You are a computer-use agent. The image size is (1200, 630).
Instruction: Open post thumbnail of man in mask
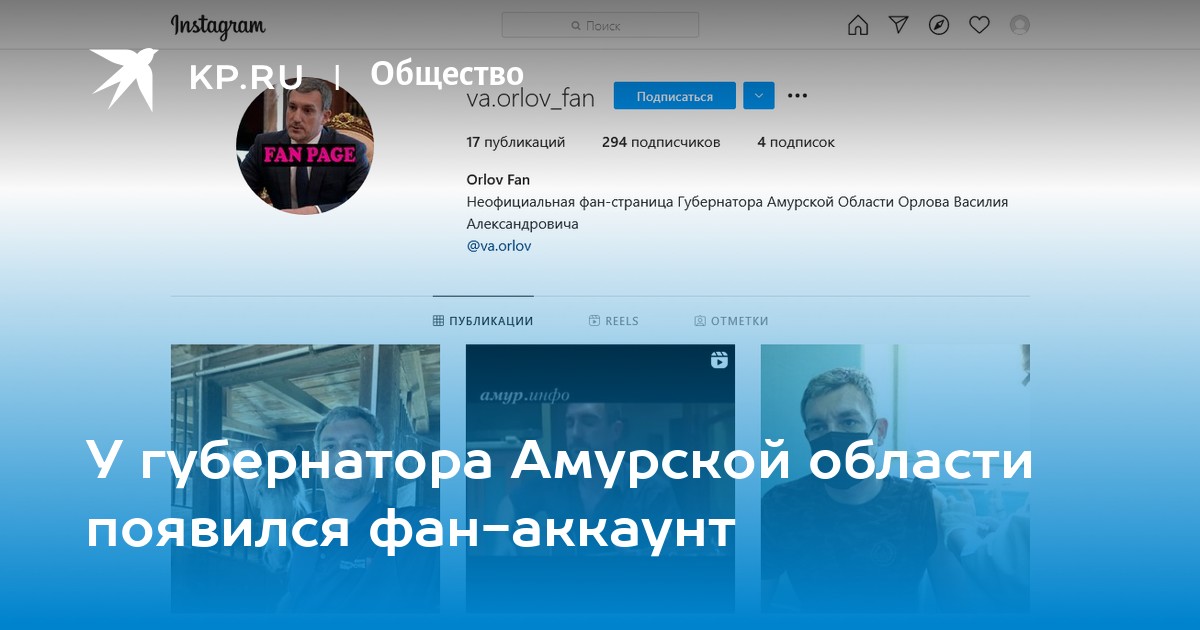click(895, 478)
